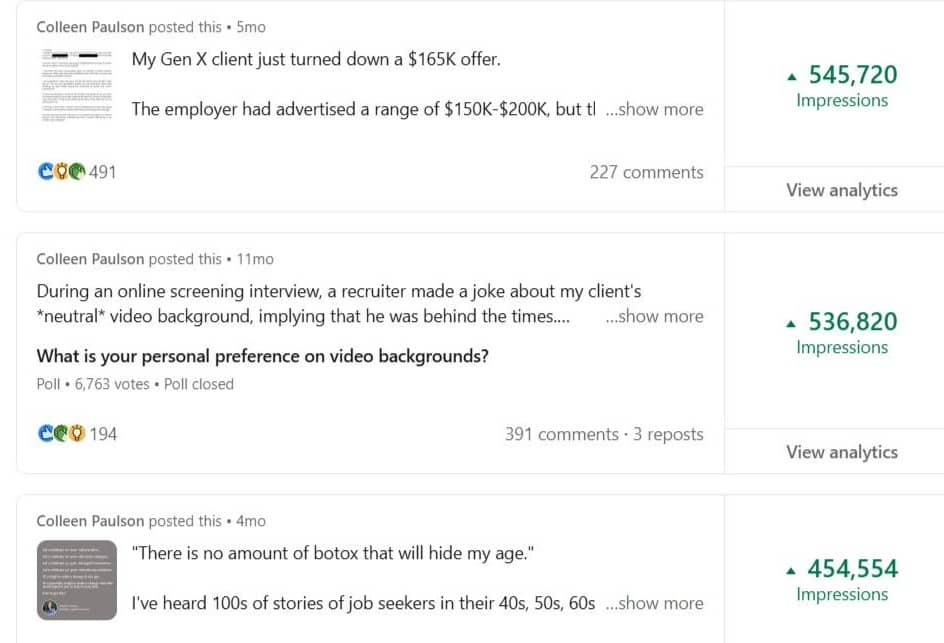Viewport: 944px width, 643px height.
Task: Show the 3 reposts list
Action: pyautogui.click(x=668, y=434)
